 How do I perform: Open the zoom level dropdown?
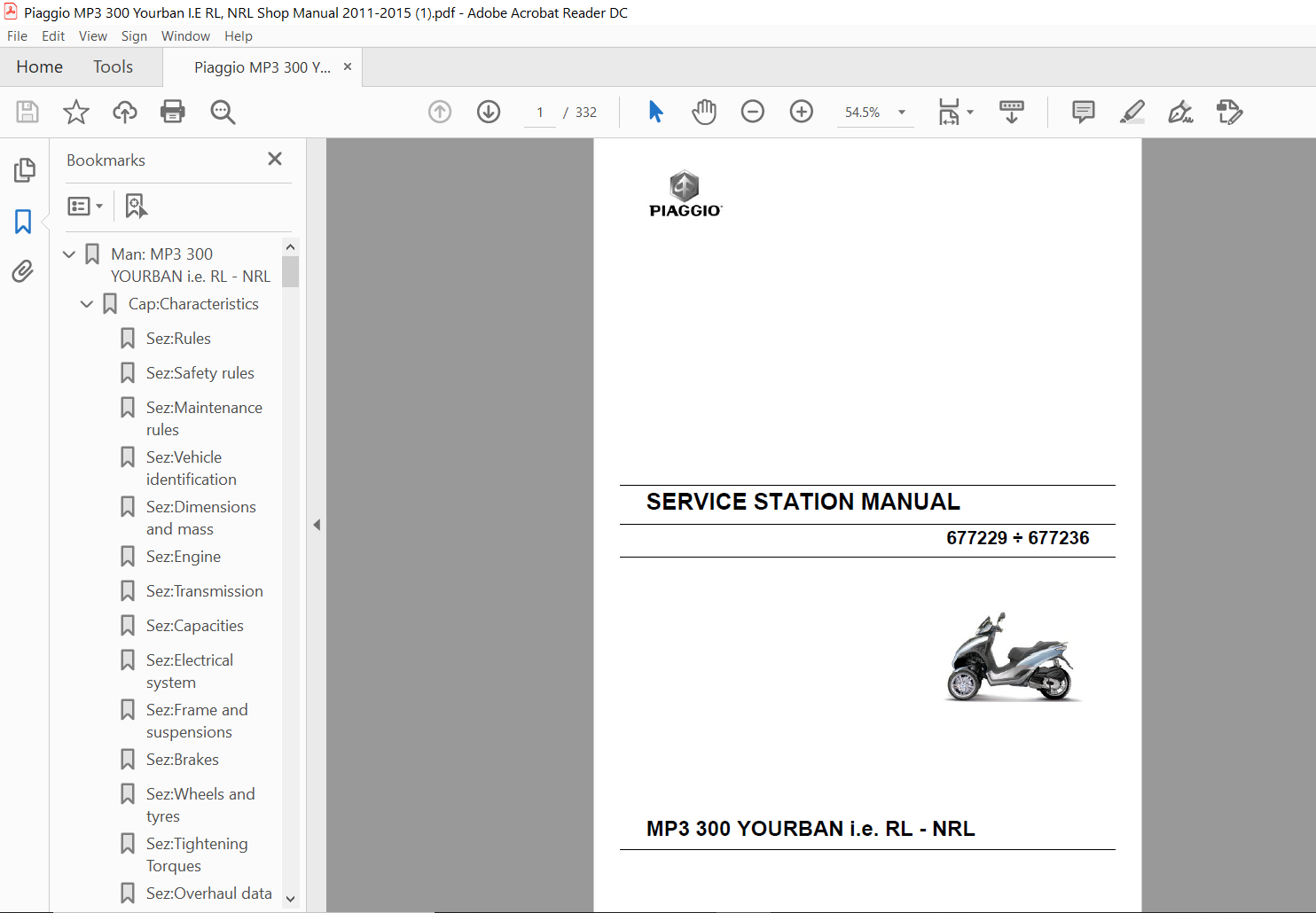pyautogui.click(x=902, y=113)
